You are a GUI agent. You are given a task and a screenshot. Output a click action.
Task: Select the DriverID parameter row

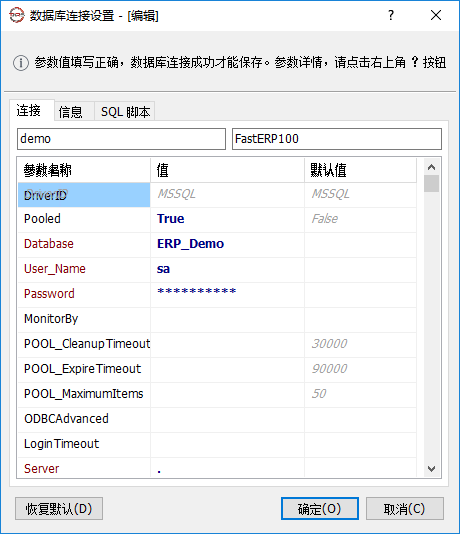[217, 195]
